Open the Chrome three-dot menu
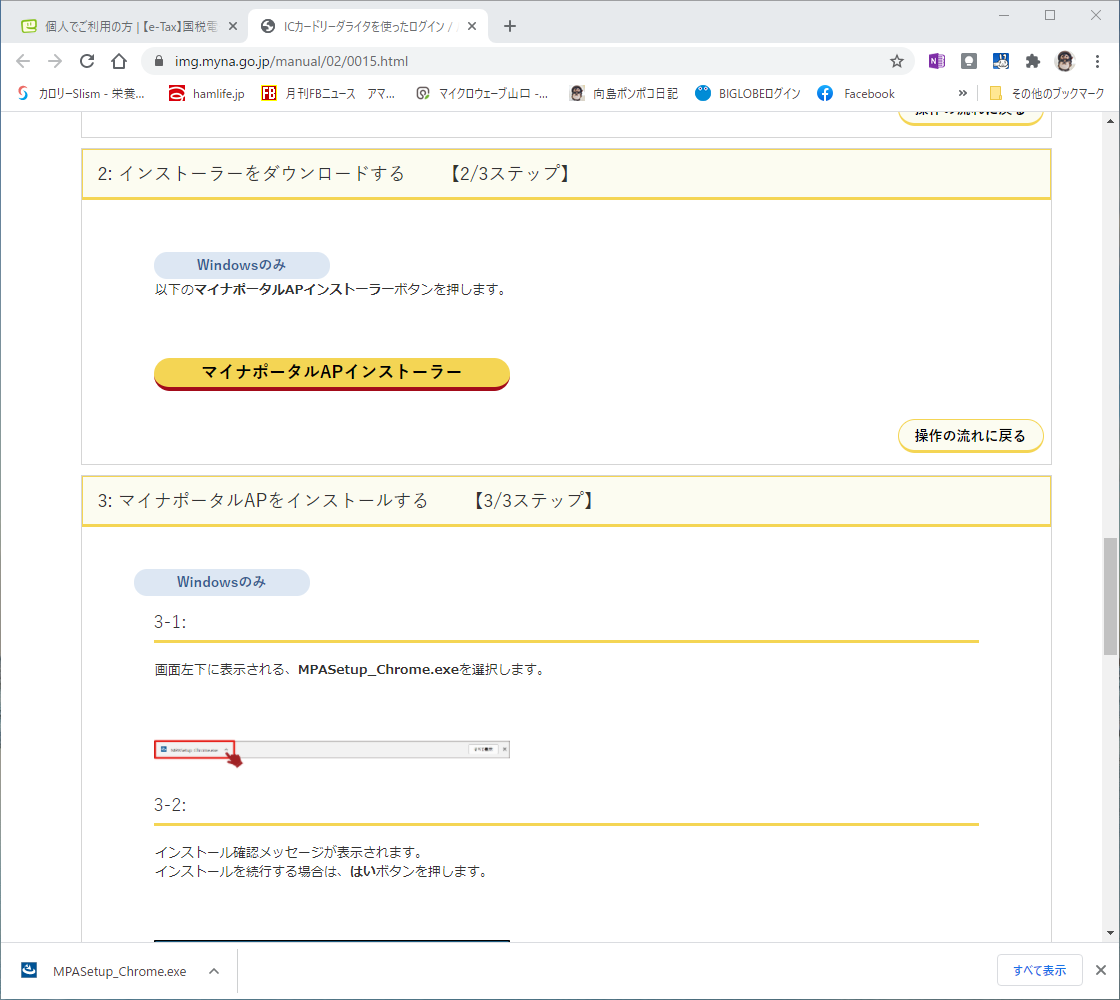This screenshot has height=1000, width=1120. pos(1098,61)
